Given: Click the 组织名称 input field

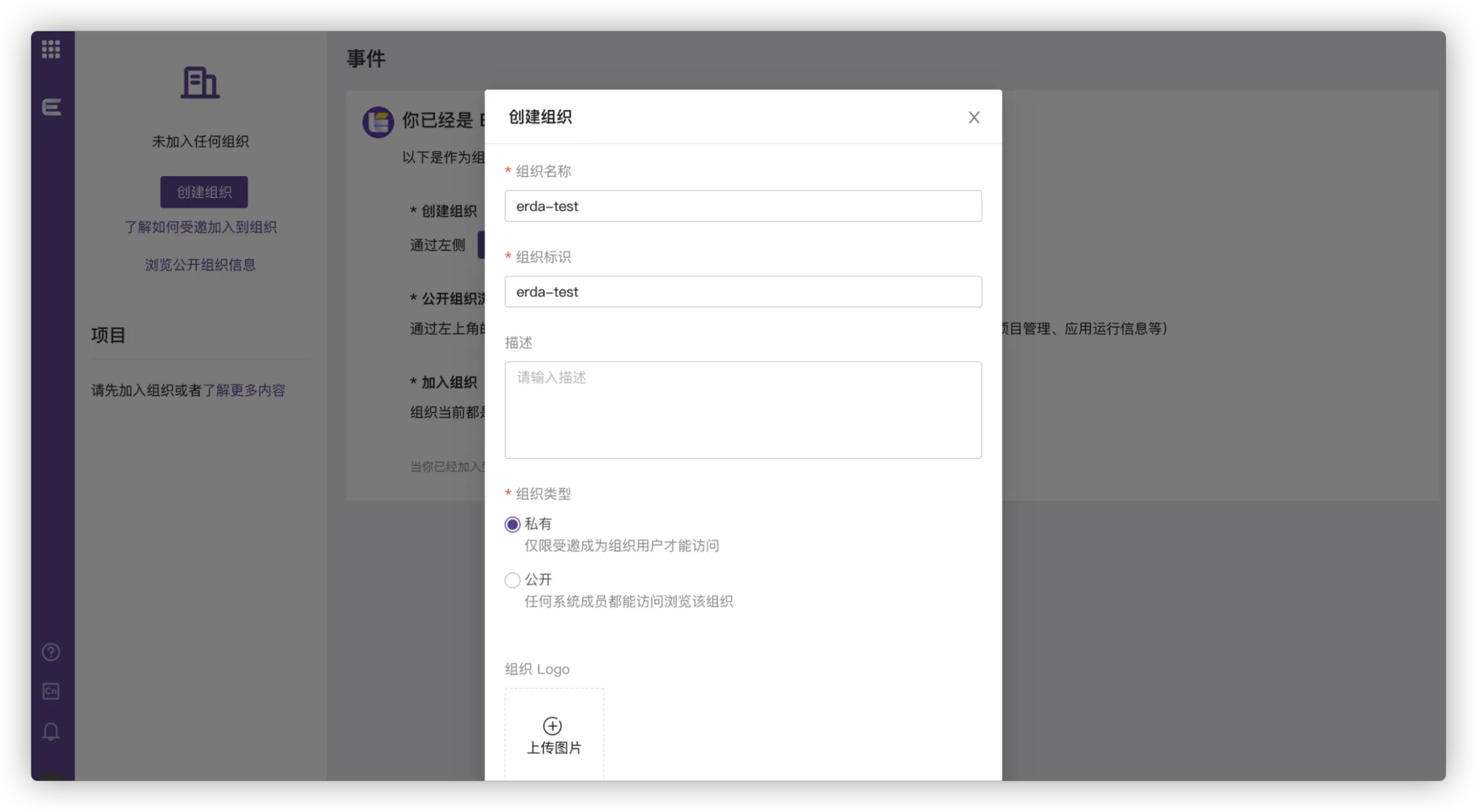Looking at the screenshot, I should pos(742,206).
